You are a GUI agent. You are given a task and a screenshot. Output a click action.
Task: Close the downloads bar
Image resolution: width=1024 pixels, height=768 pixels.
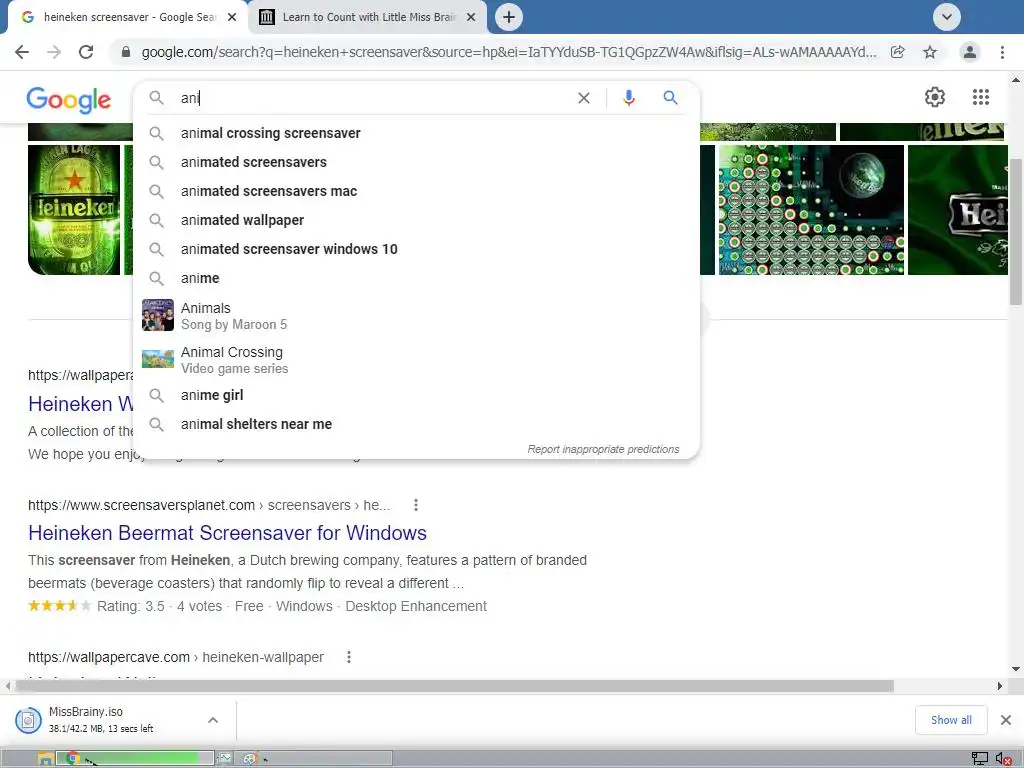pyautogui.click(x=1006, y=720)
